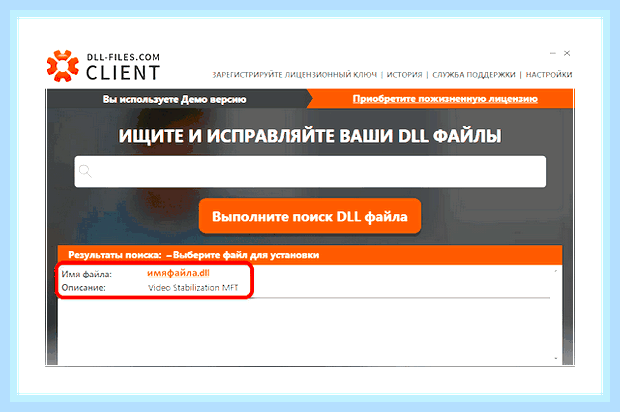Screen dimensions: 620x412
Task: Click the DLL-FILES.COM Client gear logo
Action: [x=62, y=66]
